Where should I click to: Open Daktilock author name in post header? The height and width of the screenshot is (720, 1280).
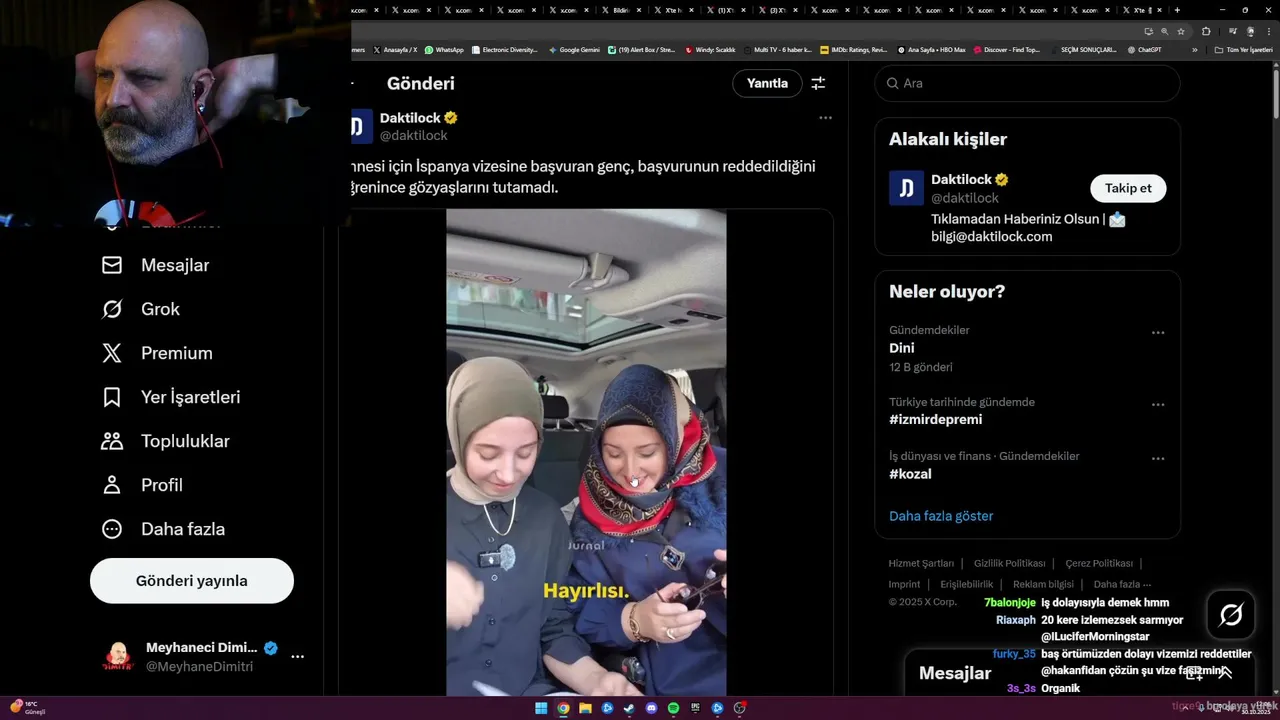click(x=410, y=118)
